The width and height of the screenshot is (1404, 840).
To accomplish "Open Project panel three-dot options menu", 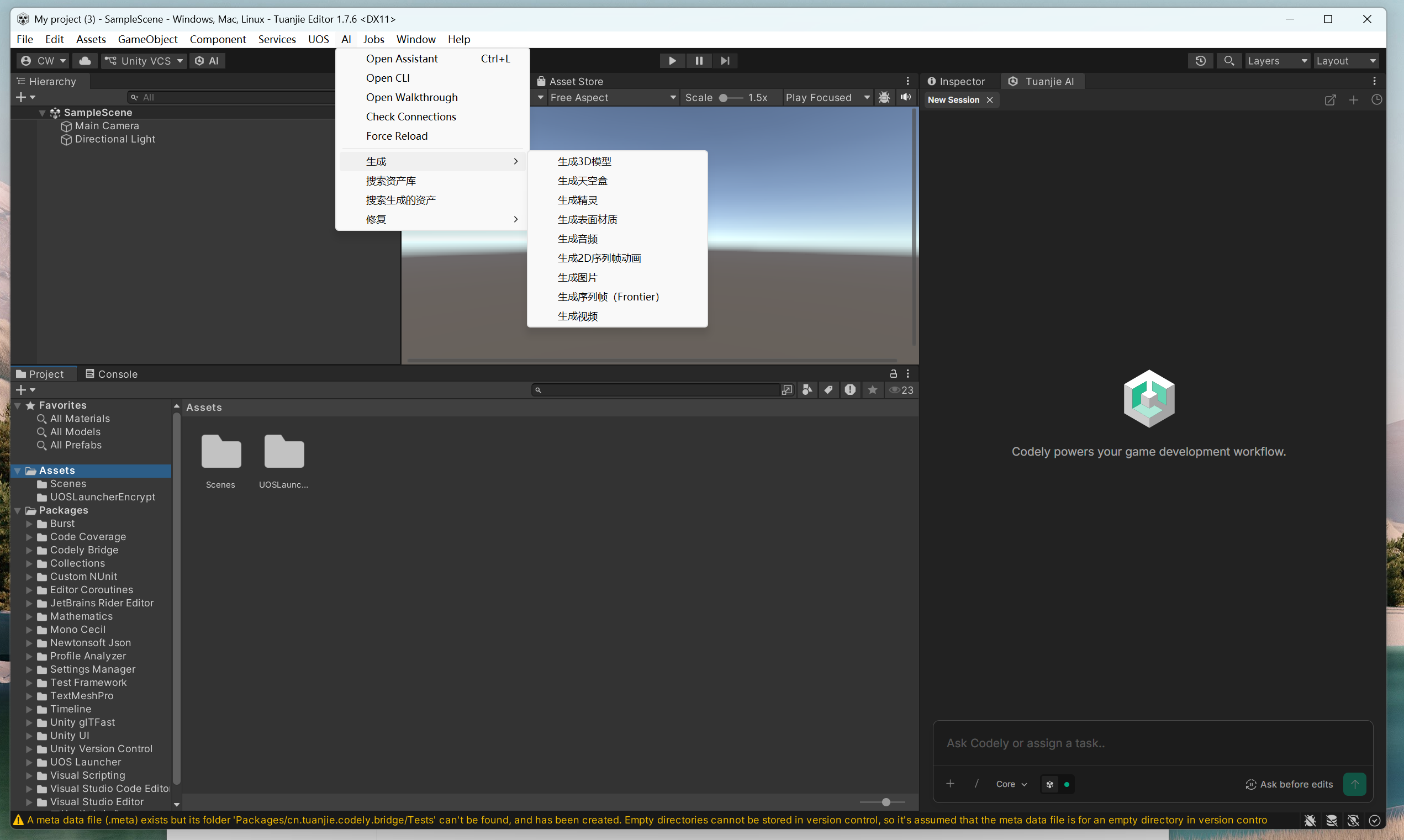I will pyautogui.click(x=907, y=373).
